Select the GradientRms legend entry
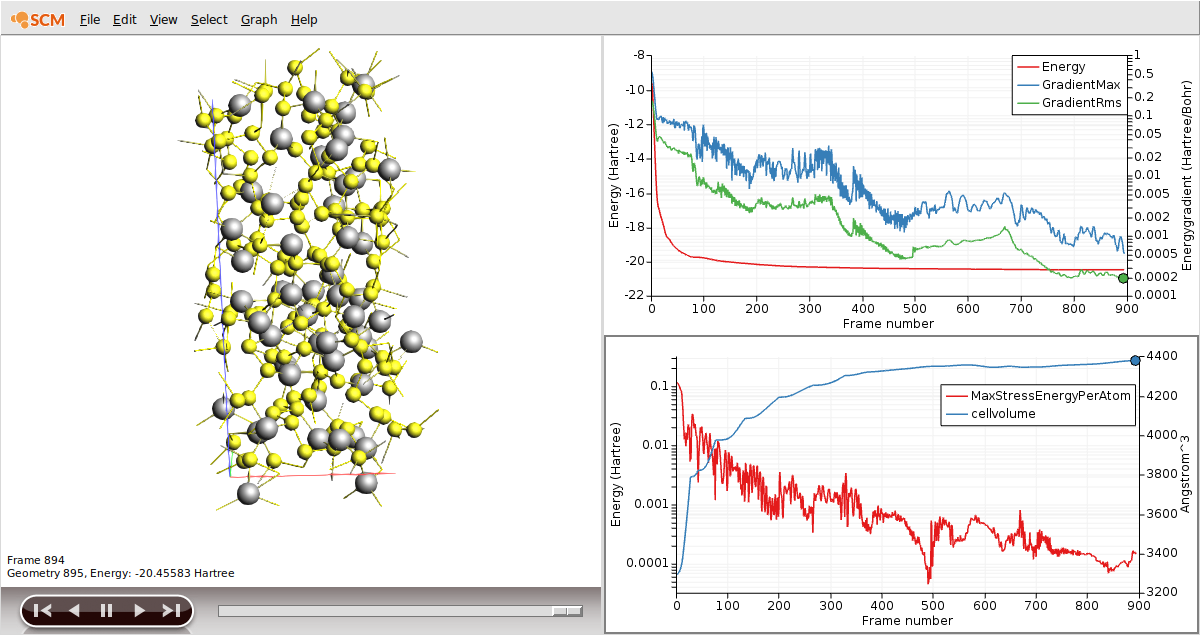The image size is (1200, 635). [x=1081, y=102]
